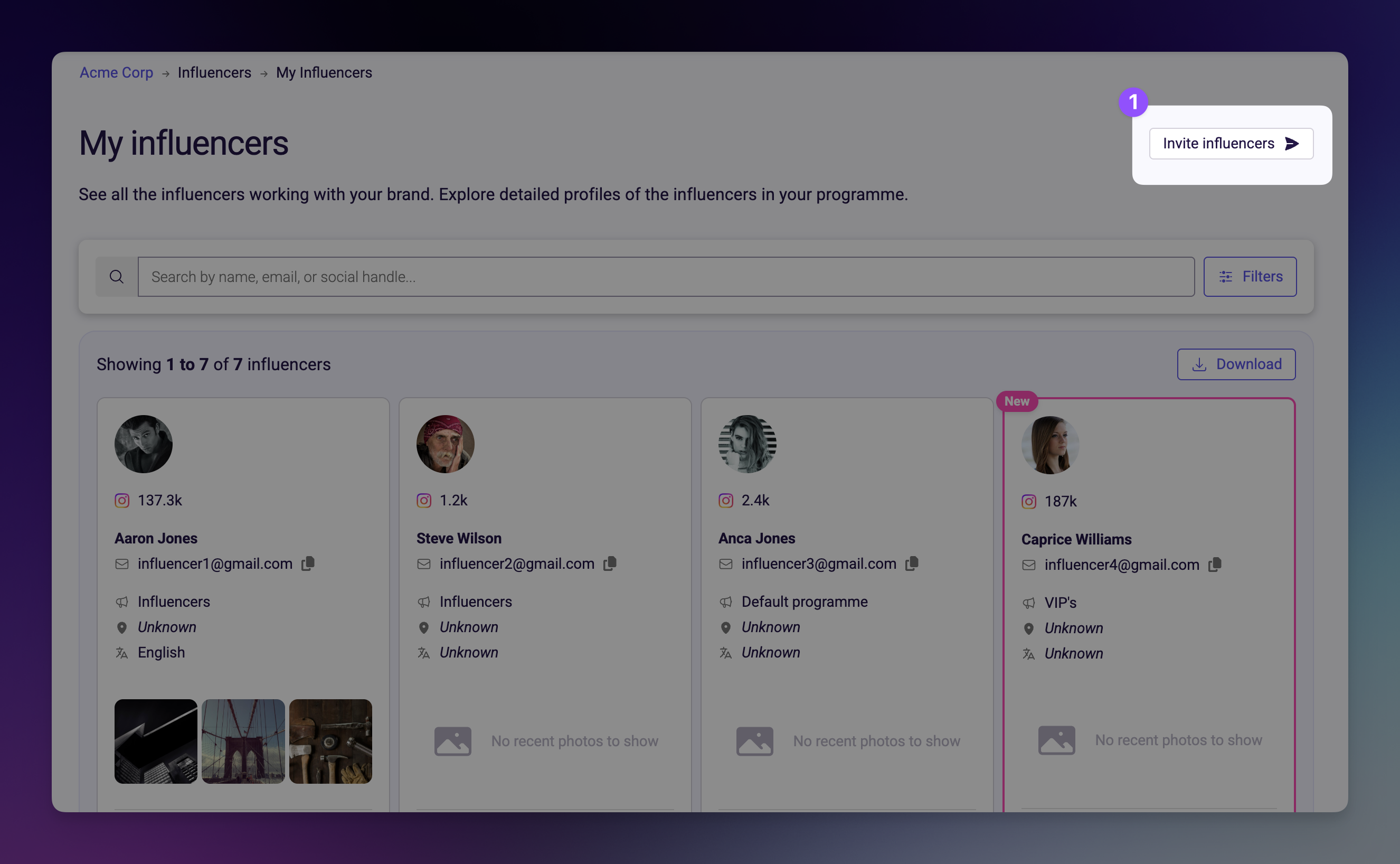Click the New badge on Caprice Williams's card
The width and height of the screenshot is (1400, 864).
(x=1017, y=401)
